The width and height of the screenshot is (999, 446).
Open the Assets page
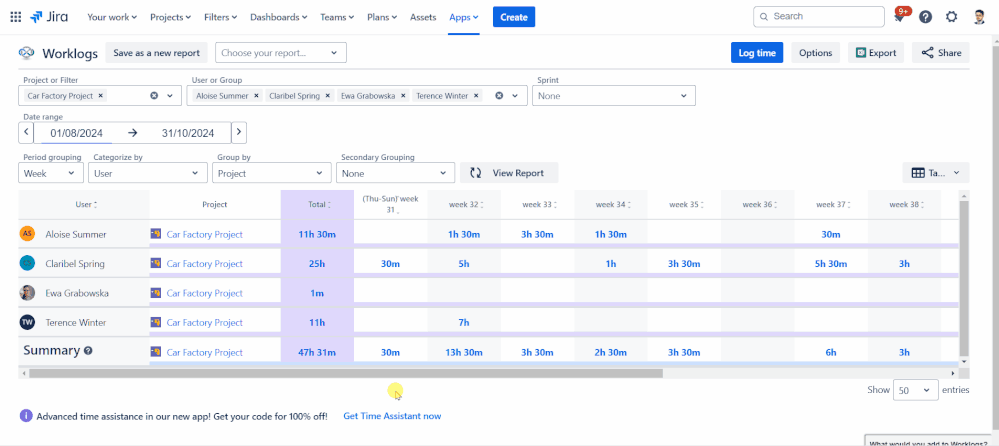click(x=423, y=17)
